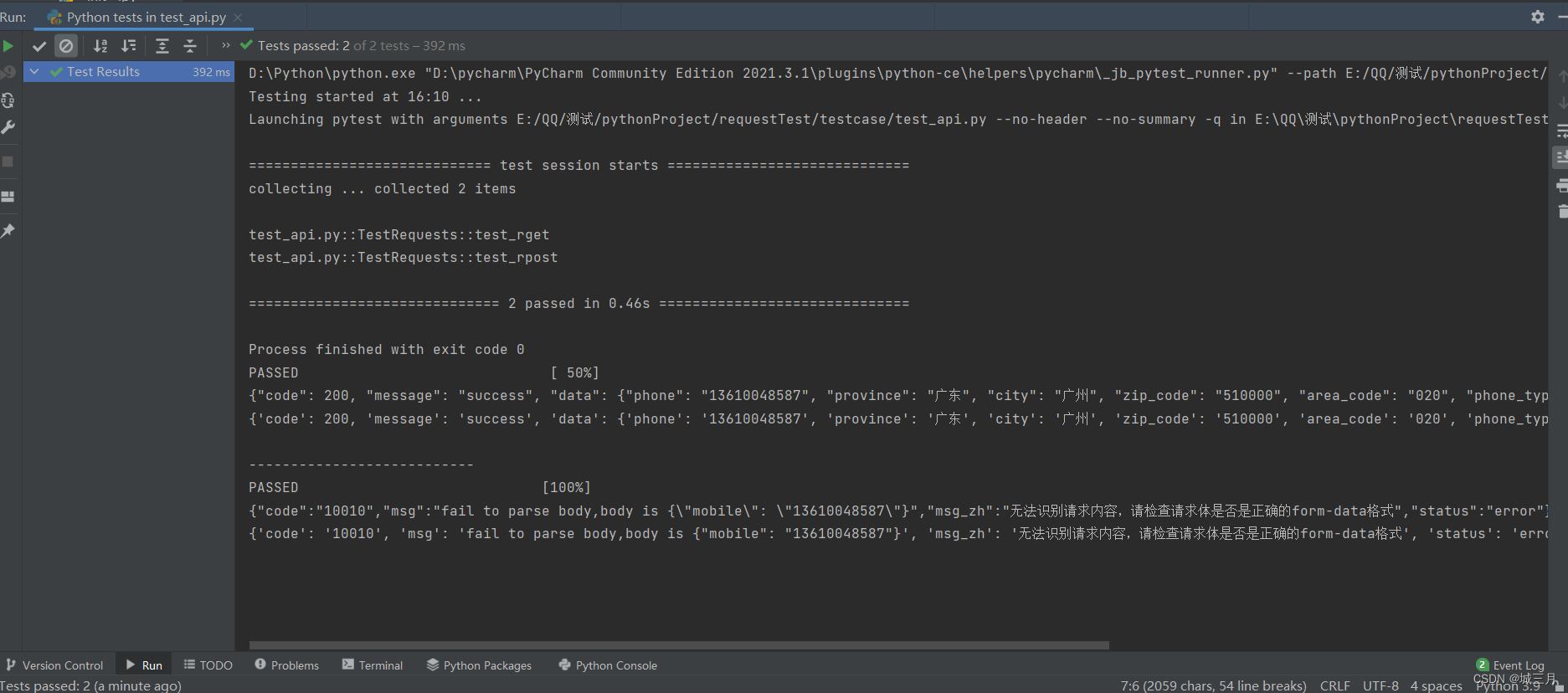The image size is (1568, 693).
Task: Click the 7:6 caret position indicator
Action: pos(1213,685)
